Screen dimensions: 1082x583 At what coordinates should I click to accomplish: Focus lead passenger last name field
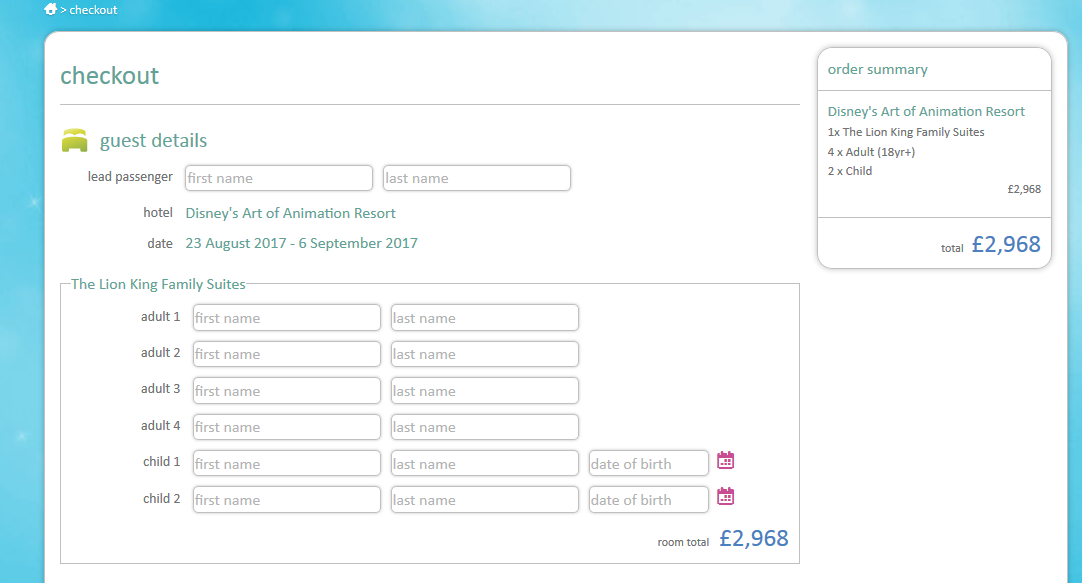tap(476, 178)
